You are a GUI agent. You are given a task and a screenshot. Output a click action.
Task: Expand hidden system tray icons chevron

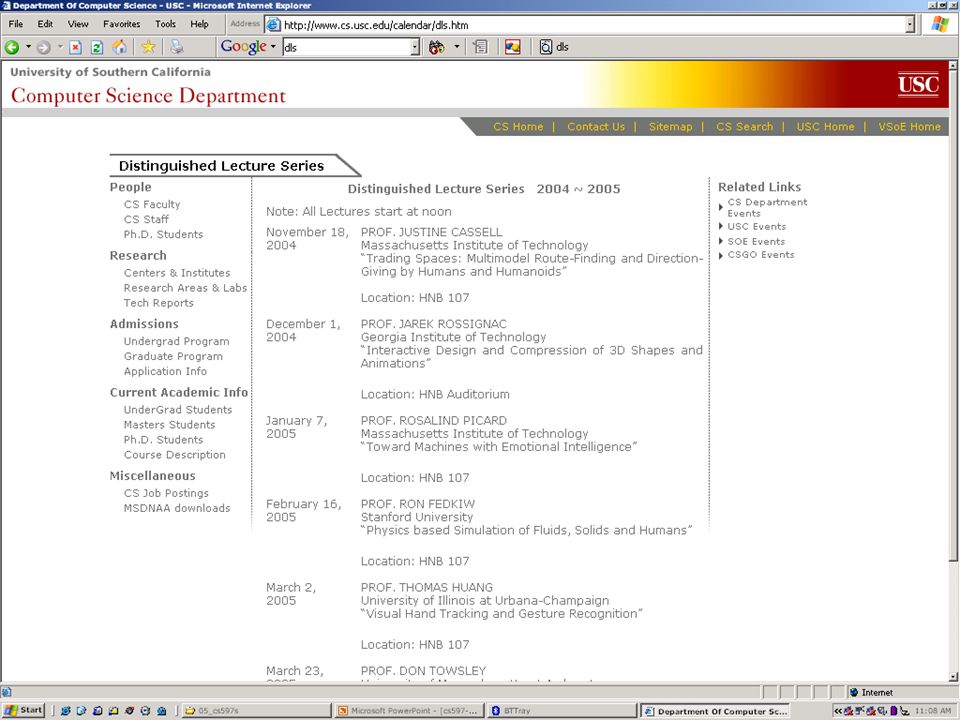tap(837, 711)
